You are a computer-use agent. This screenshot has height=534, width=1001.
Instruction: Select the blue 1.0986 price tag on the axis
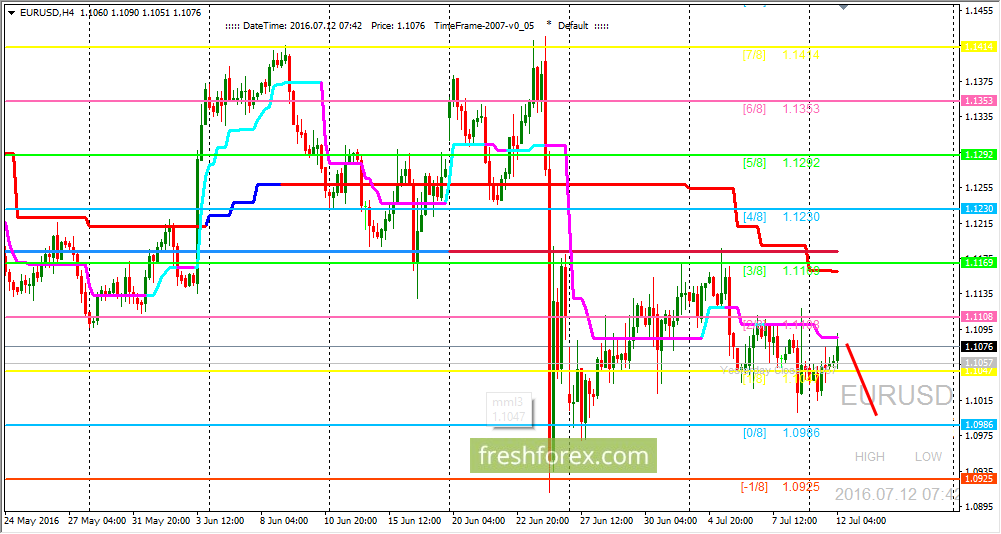979,425
